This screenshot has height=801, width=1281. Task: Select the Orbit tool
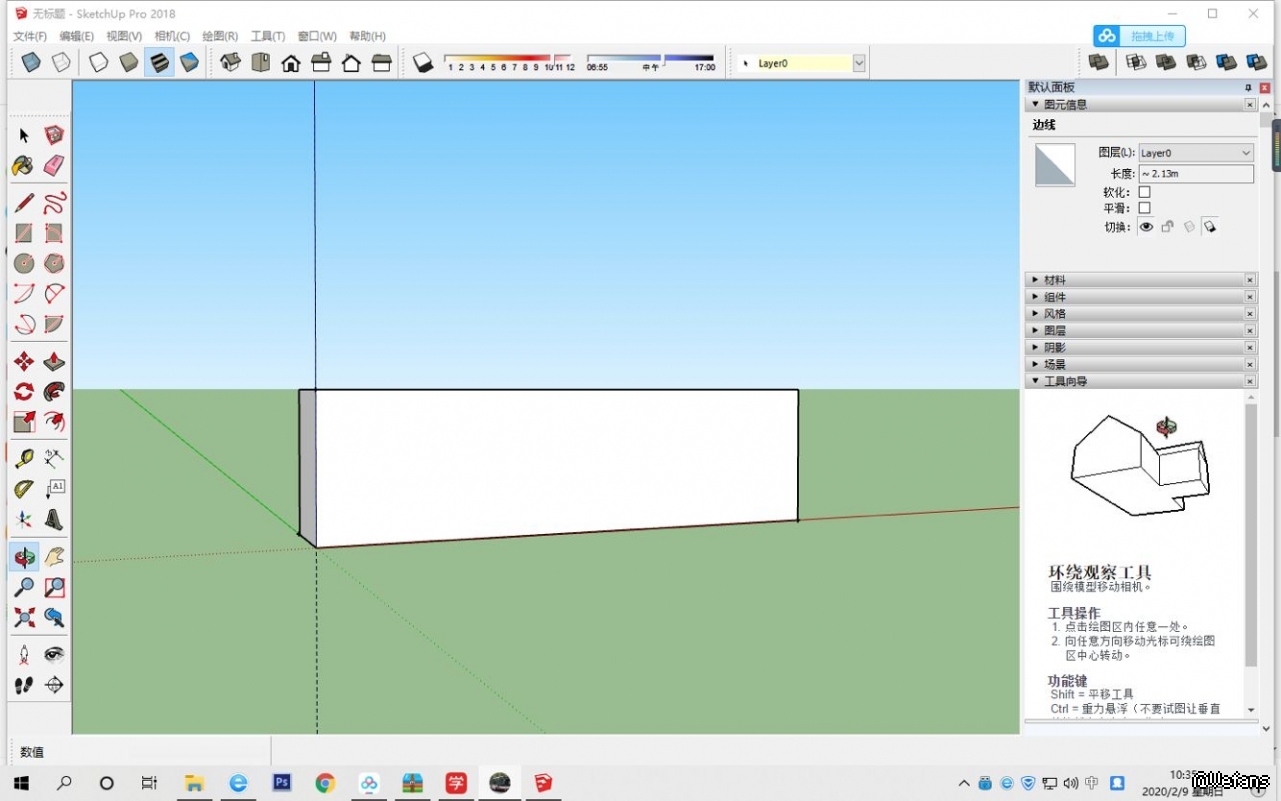(24, 557)
